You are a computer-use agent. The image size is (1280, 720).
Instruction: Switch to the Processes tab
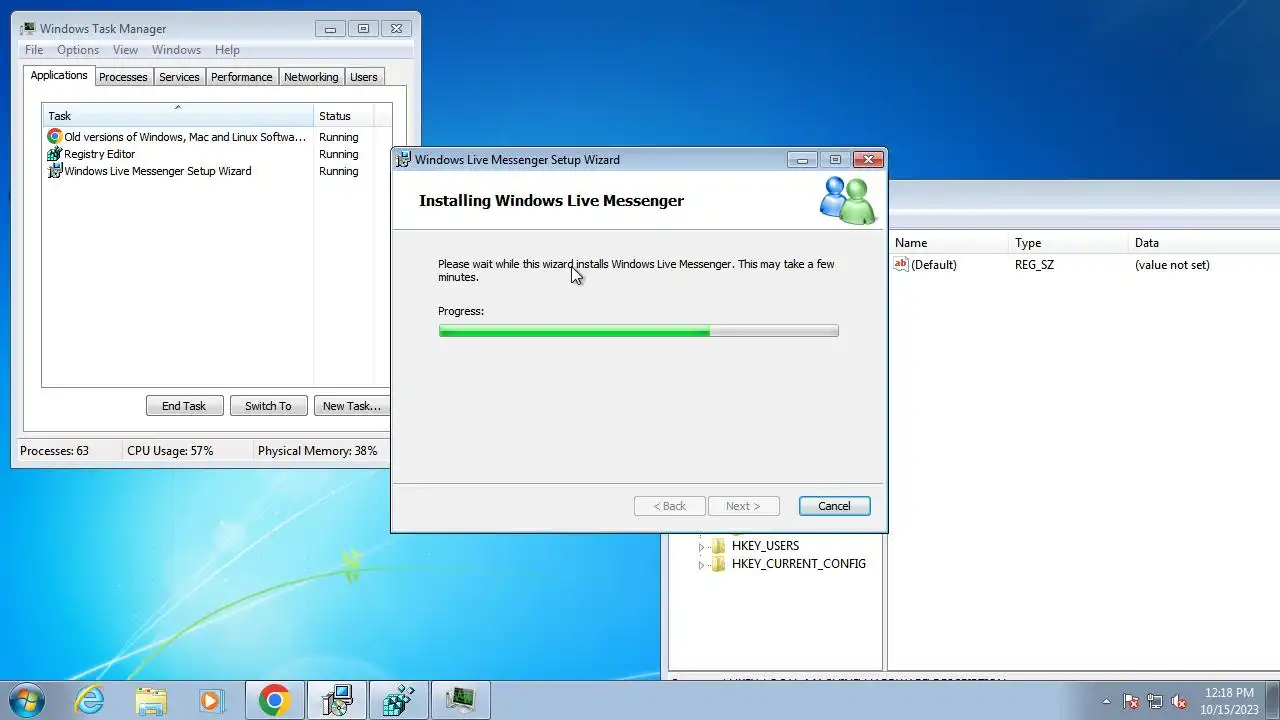click(x=123, y=77)
